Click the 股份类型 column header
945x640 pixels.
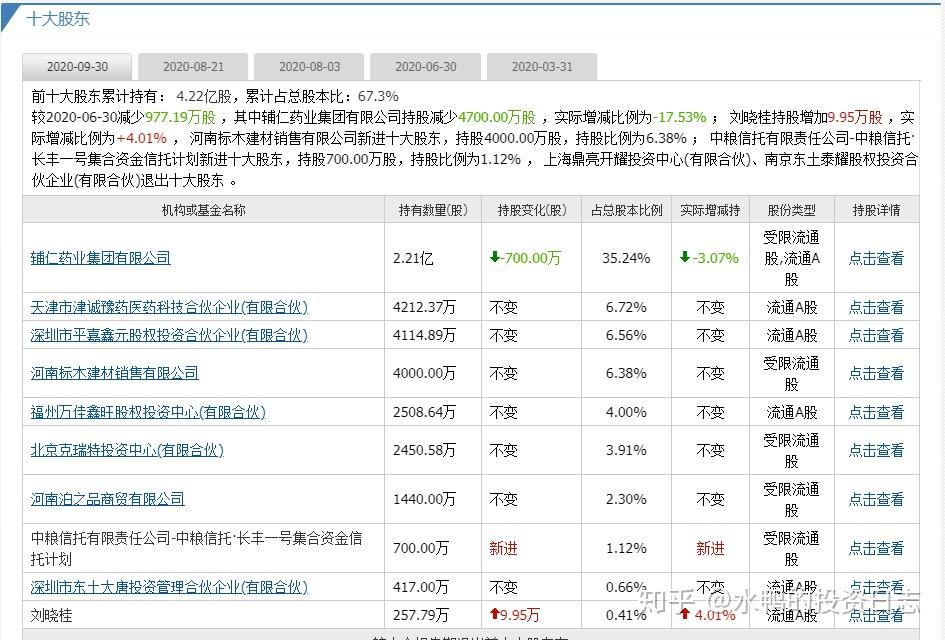coord(791,210)
